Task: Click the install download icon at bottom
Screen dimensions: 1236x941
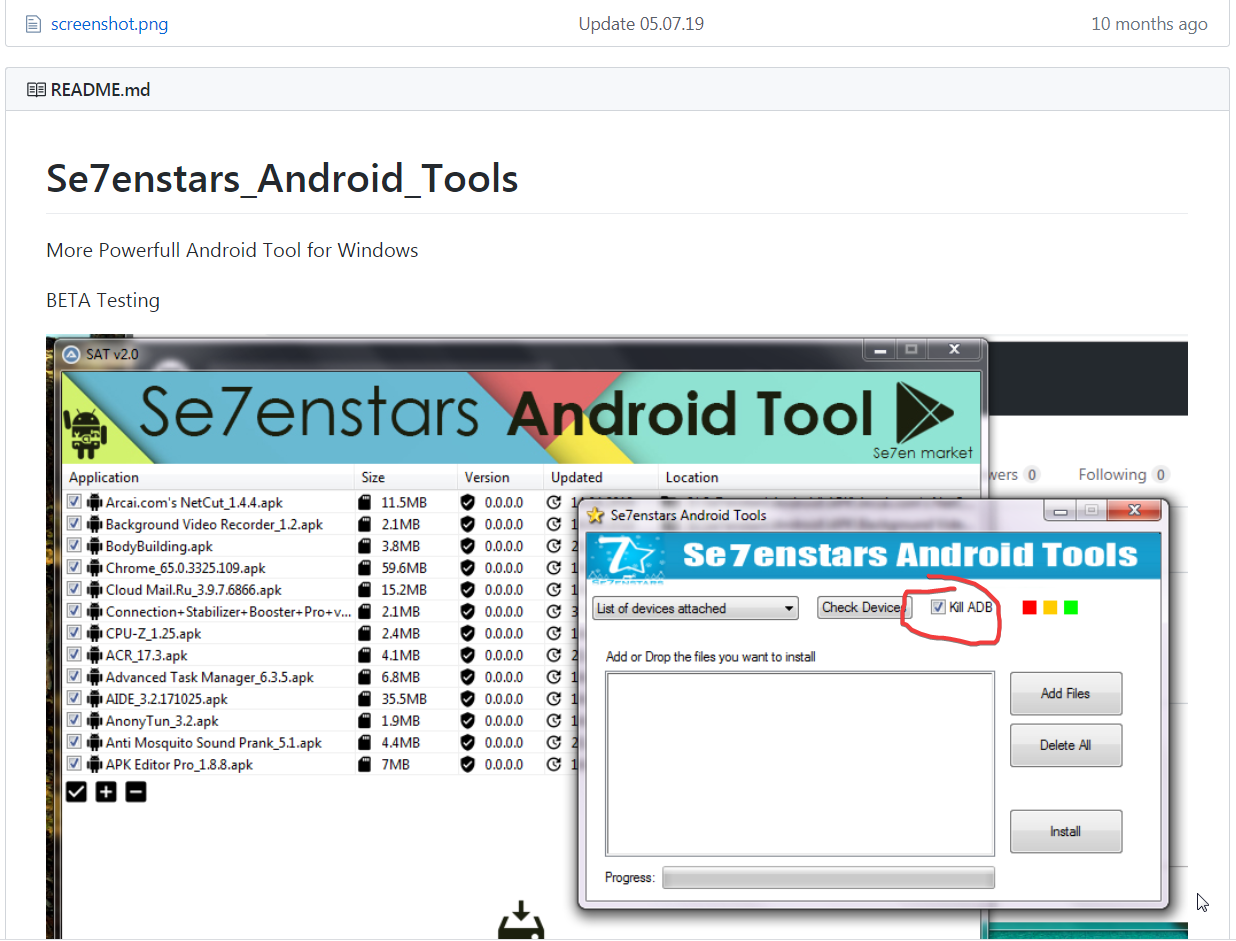Action: coord(520,921)
